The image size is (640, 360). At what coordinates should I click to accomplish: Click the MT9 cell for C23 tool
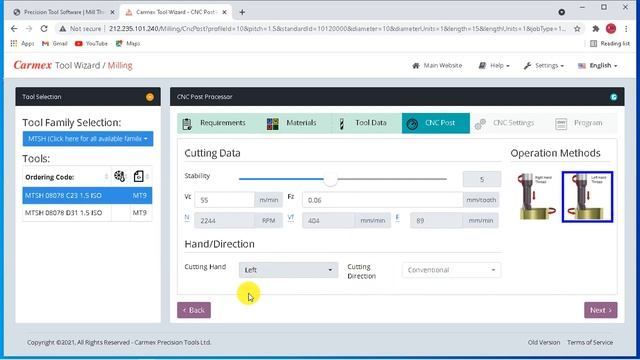140,196
